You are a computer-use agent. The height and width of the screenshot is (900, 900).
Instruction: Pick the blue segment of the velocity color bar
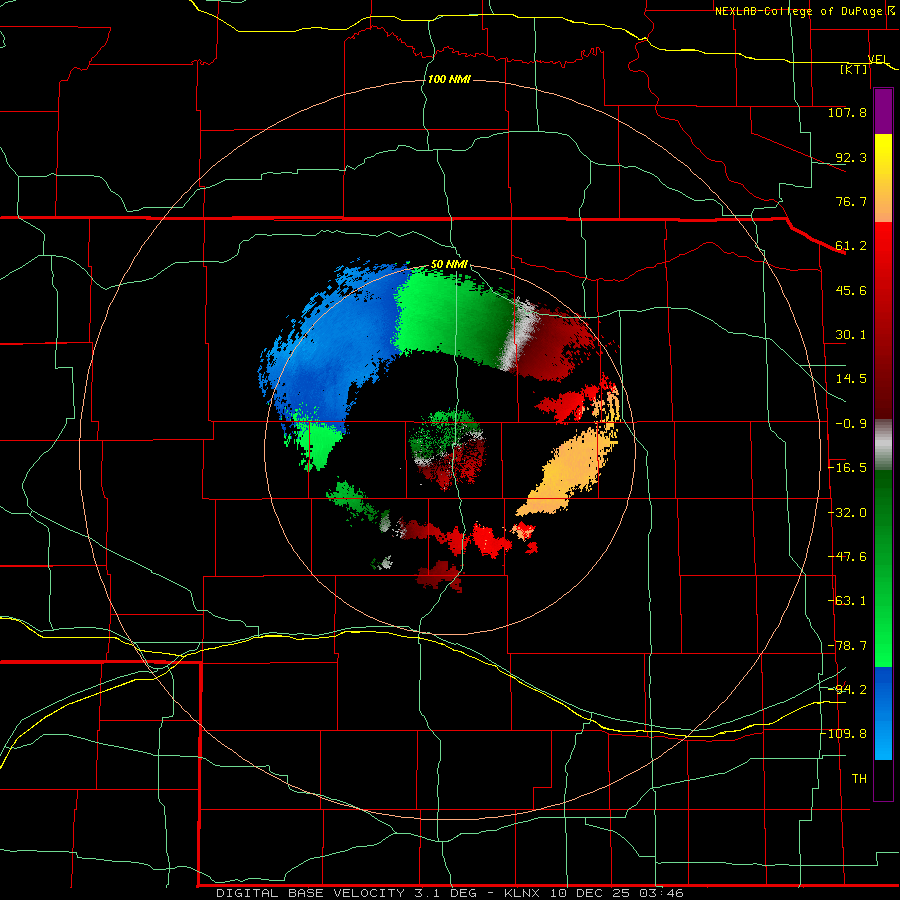tap(883, 713)
